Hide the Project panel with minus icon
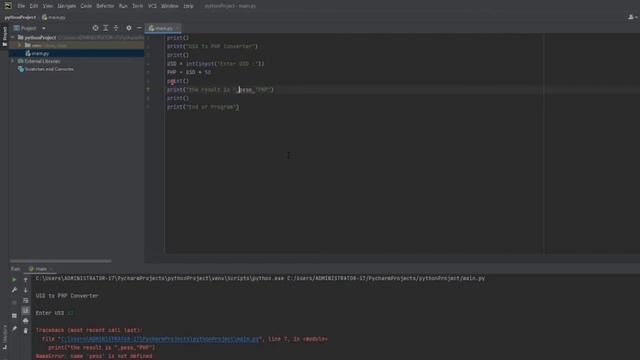 point(139,28)
